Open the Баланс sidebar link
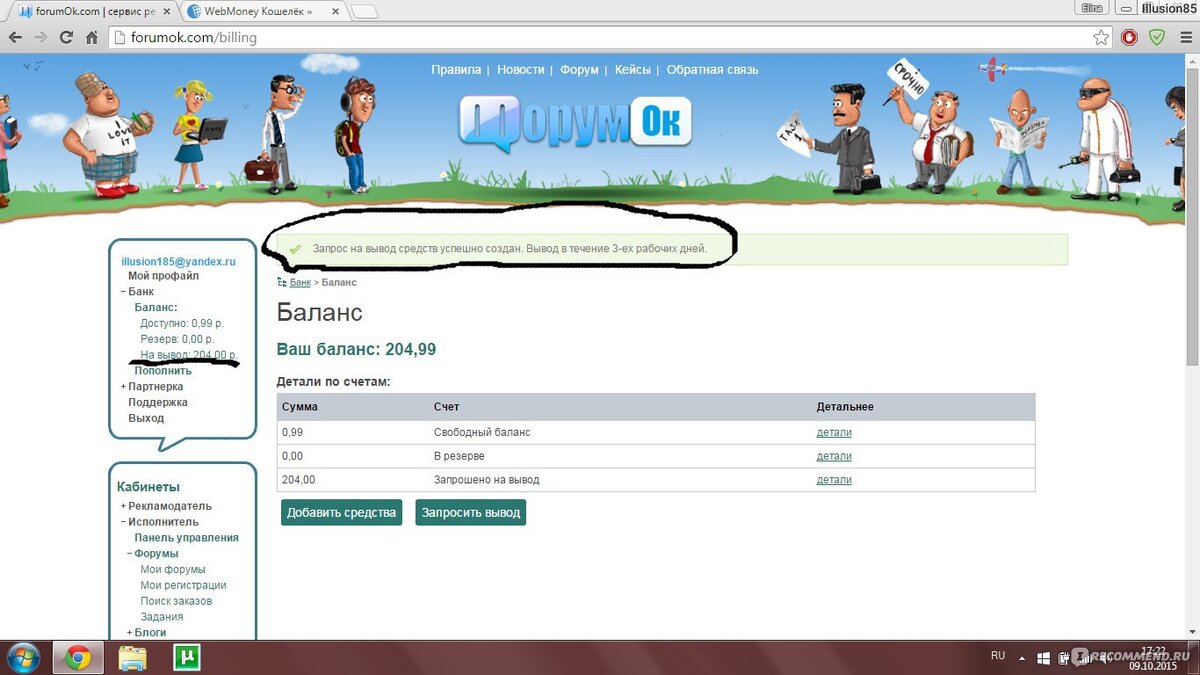The height and width of the screenshot is (675, 1200). pos(155,307)
